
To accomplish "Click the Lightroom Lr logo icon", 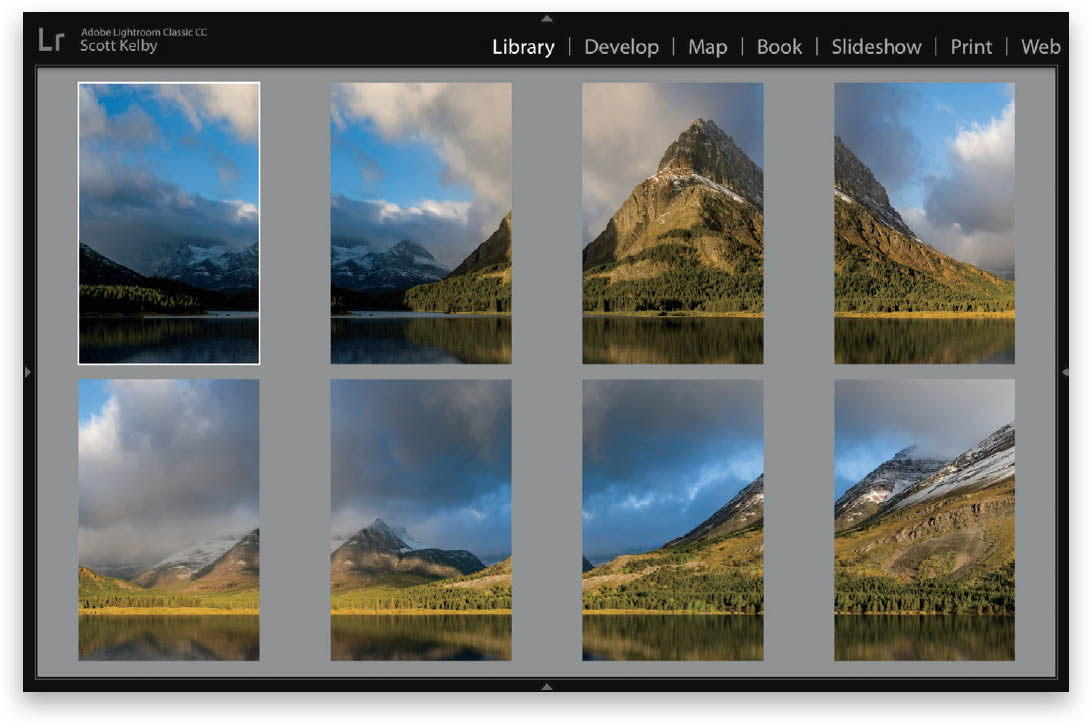I will (53, 42).
